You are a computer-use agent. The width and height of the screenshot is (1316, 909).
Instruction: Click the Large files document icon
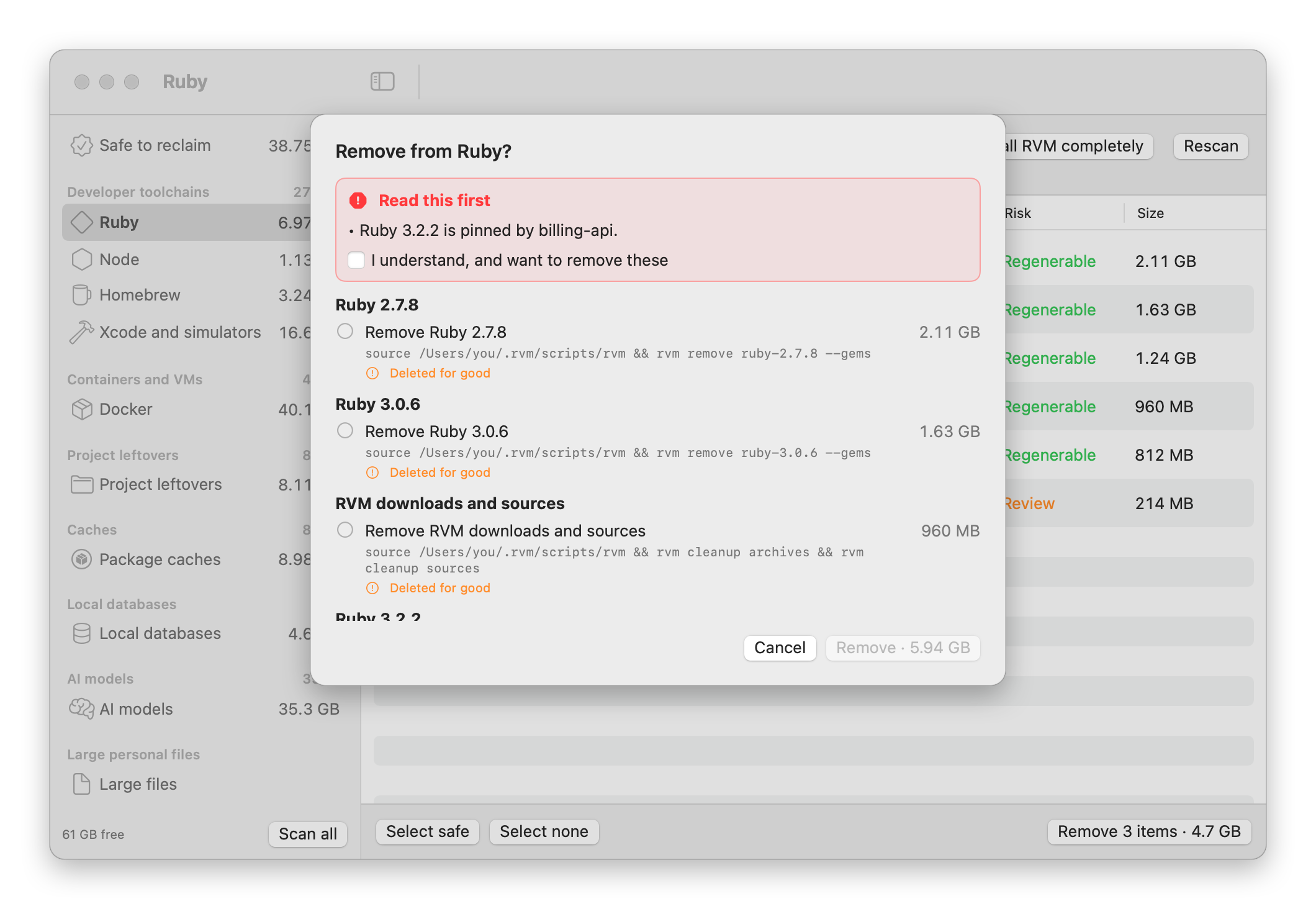point(81,784)
